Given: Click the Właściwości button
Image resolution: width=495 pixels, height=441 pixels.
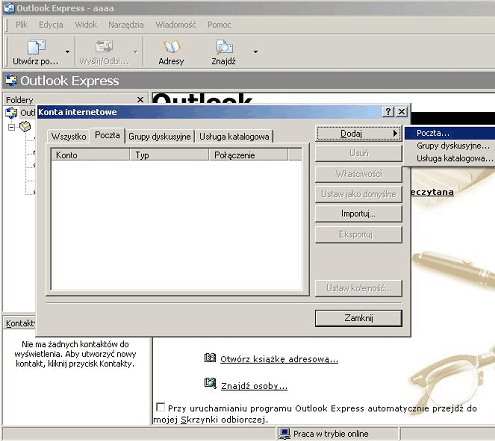Looking at the screenshot, I should (358, 174).
